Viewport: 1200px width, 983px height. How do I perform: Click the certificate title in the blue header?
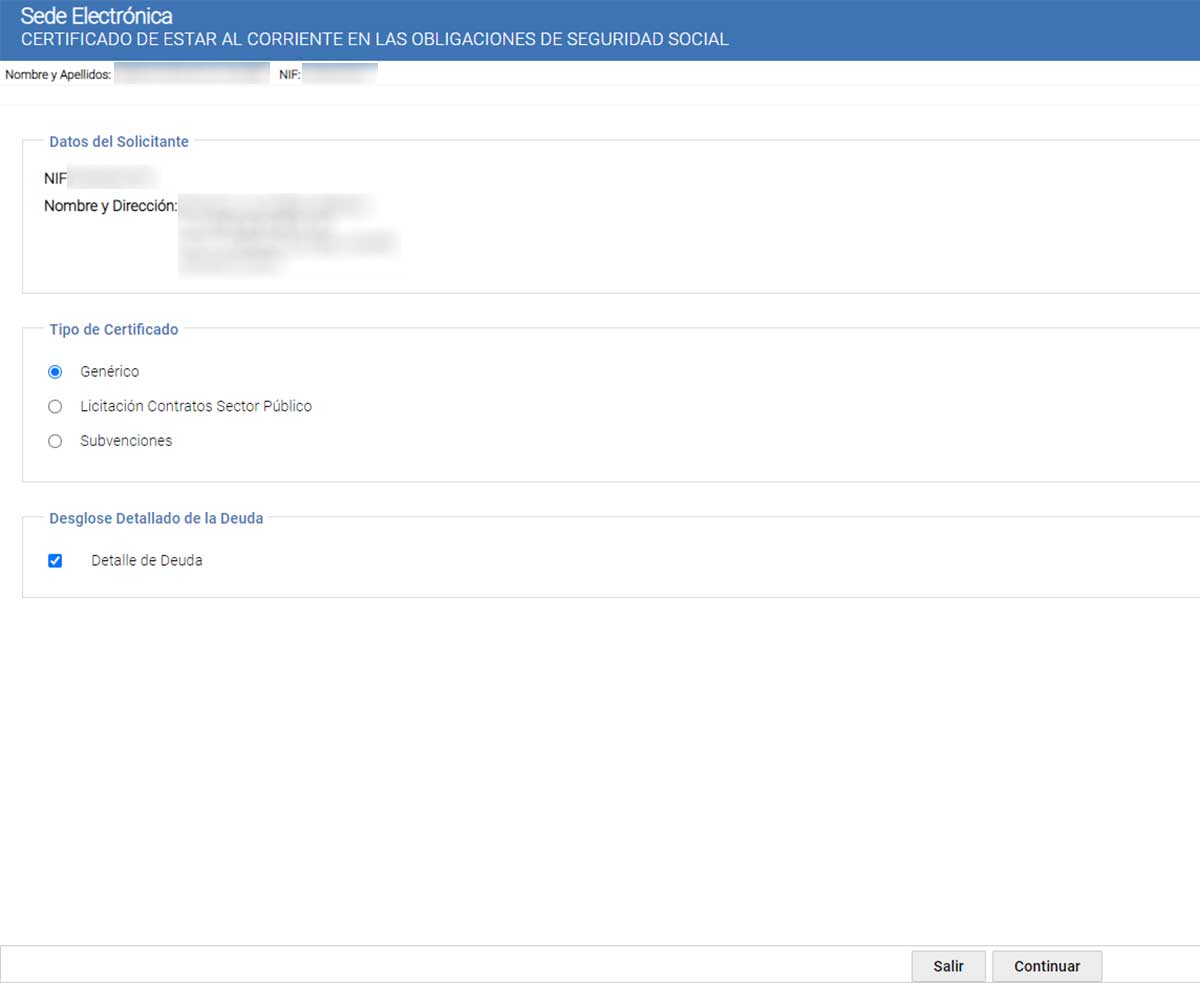coord(374,40)
